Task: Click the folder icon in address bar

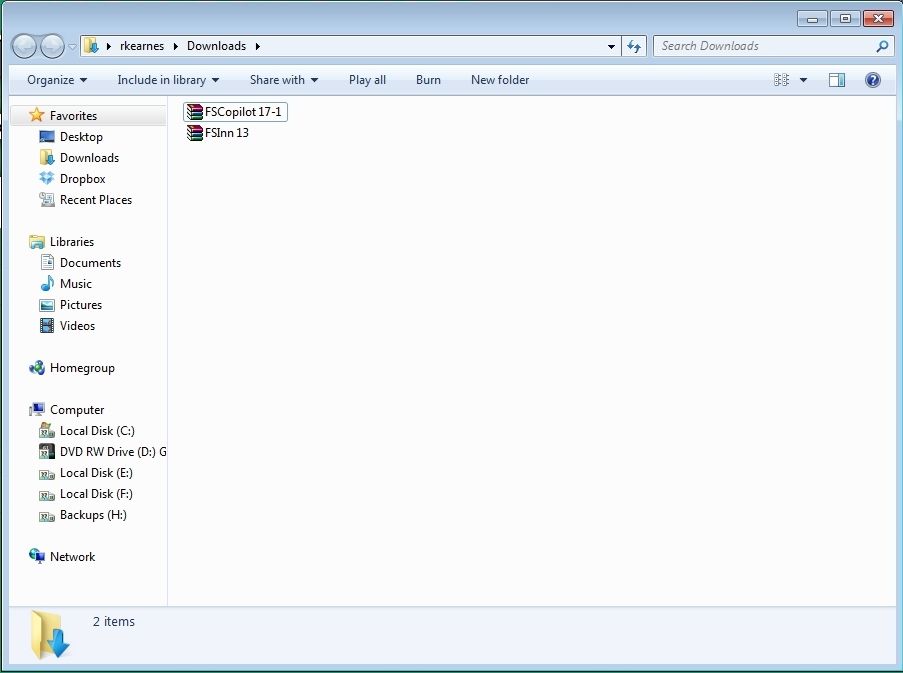Action: click(x=91, y=45)
